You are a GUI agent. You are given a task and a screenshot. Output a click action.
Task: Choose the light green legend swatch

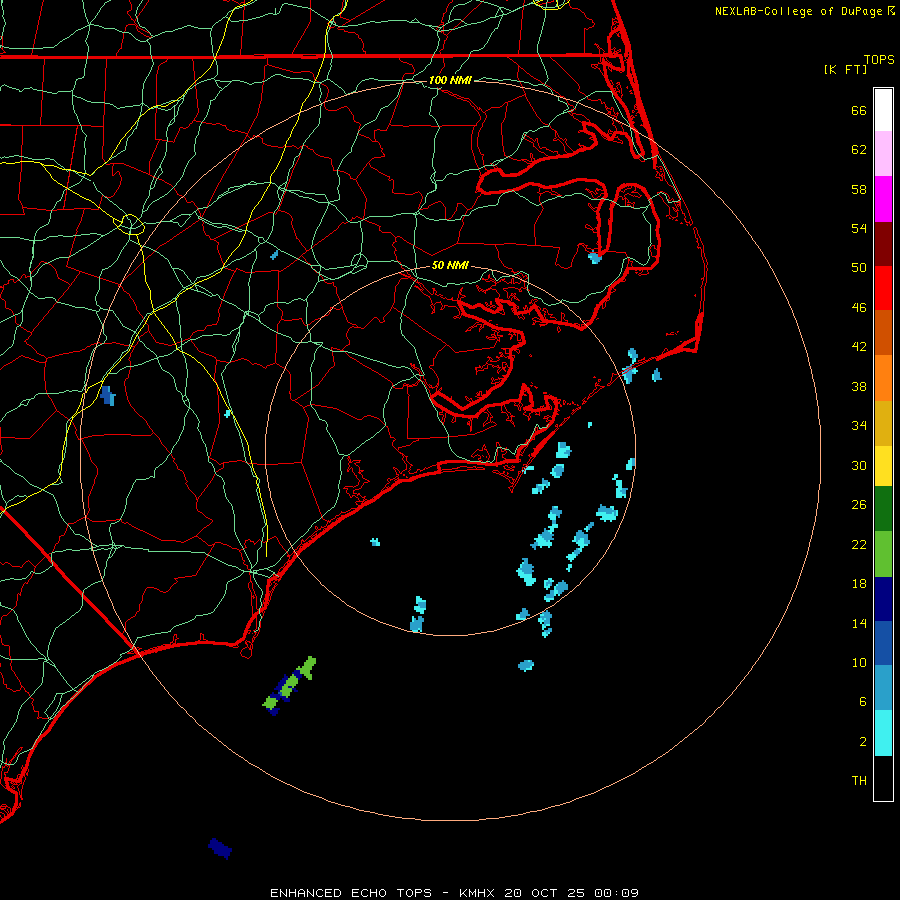click(883, 554)
